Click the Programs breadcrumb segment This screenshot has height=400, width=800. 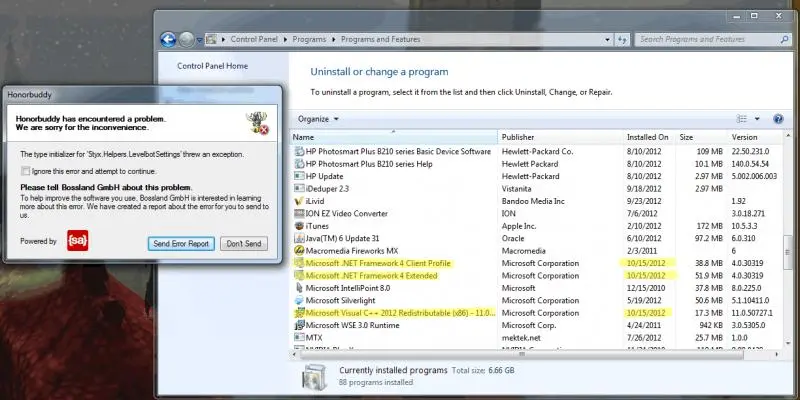tap(309, 39)
